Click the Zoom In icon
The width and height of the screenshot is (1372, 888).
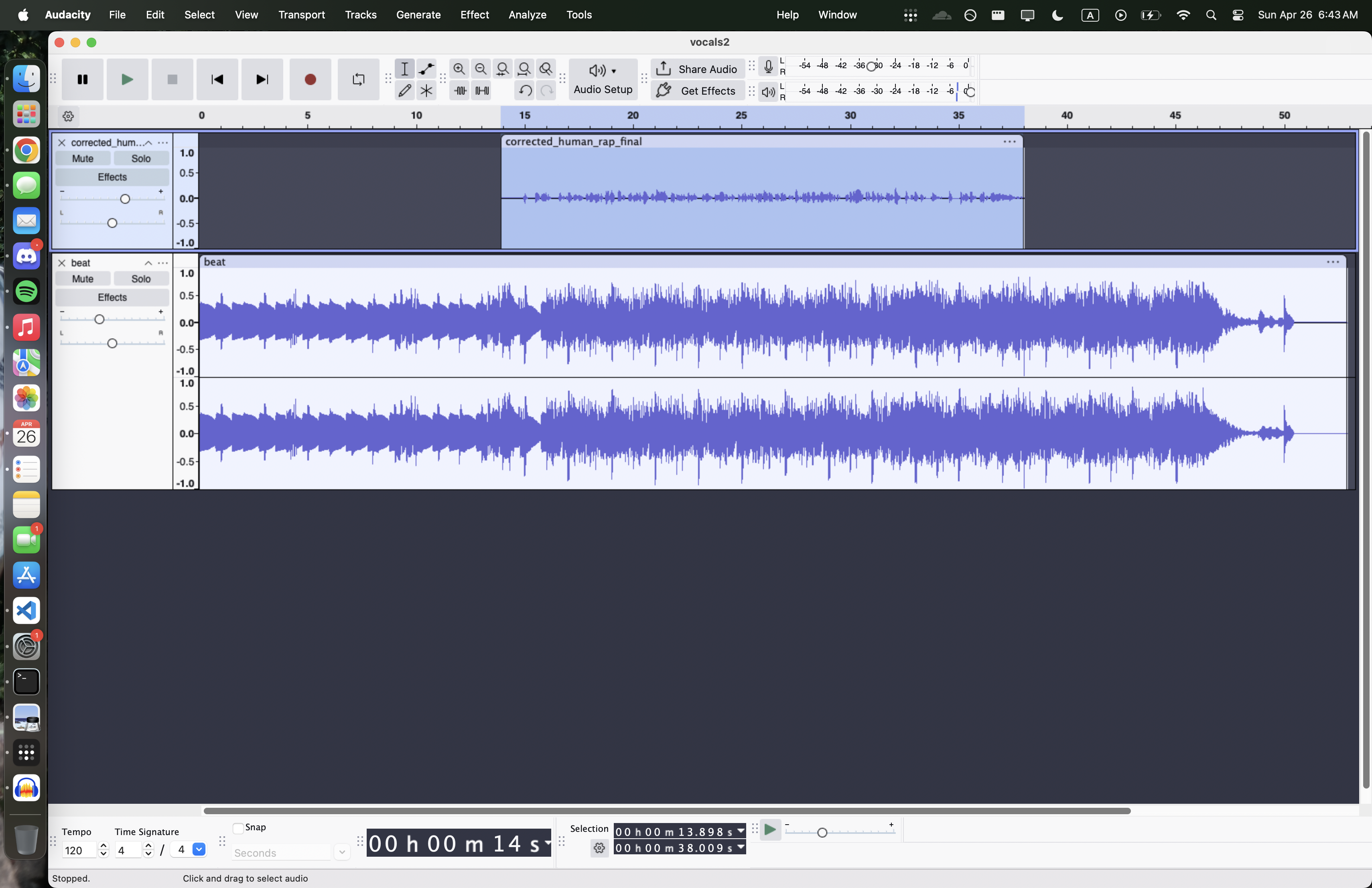[x=459, y=69]
